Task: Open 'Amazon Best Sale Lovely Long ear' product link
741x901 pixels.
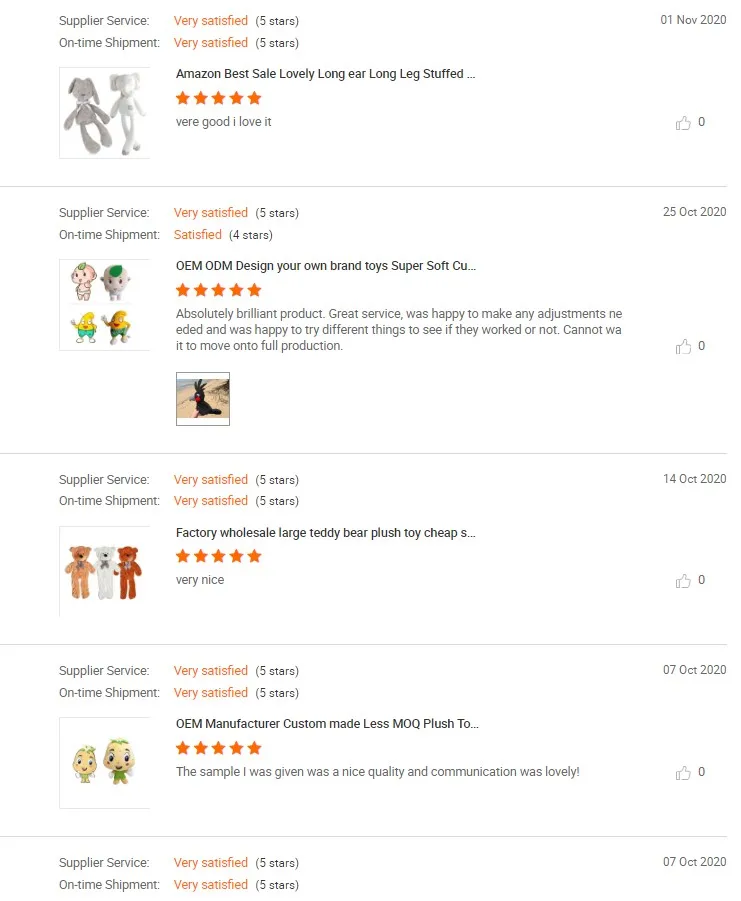Action: 325,74
